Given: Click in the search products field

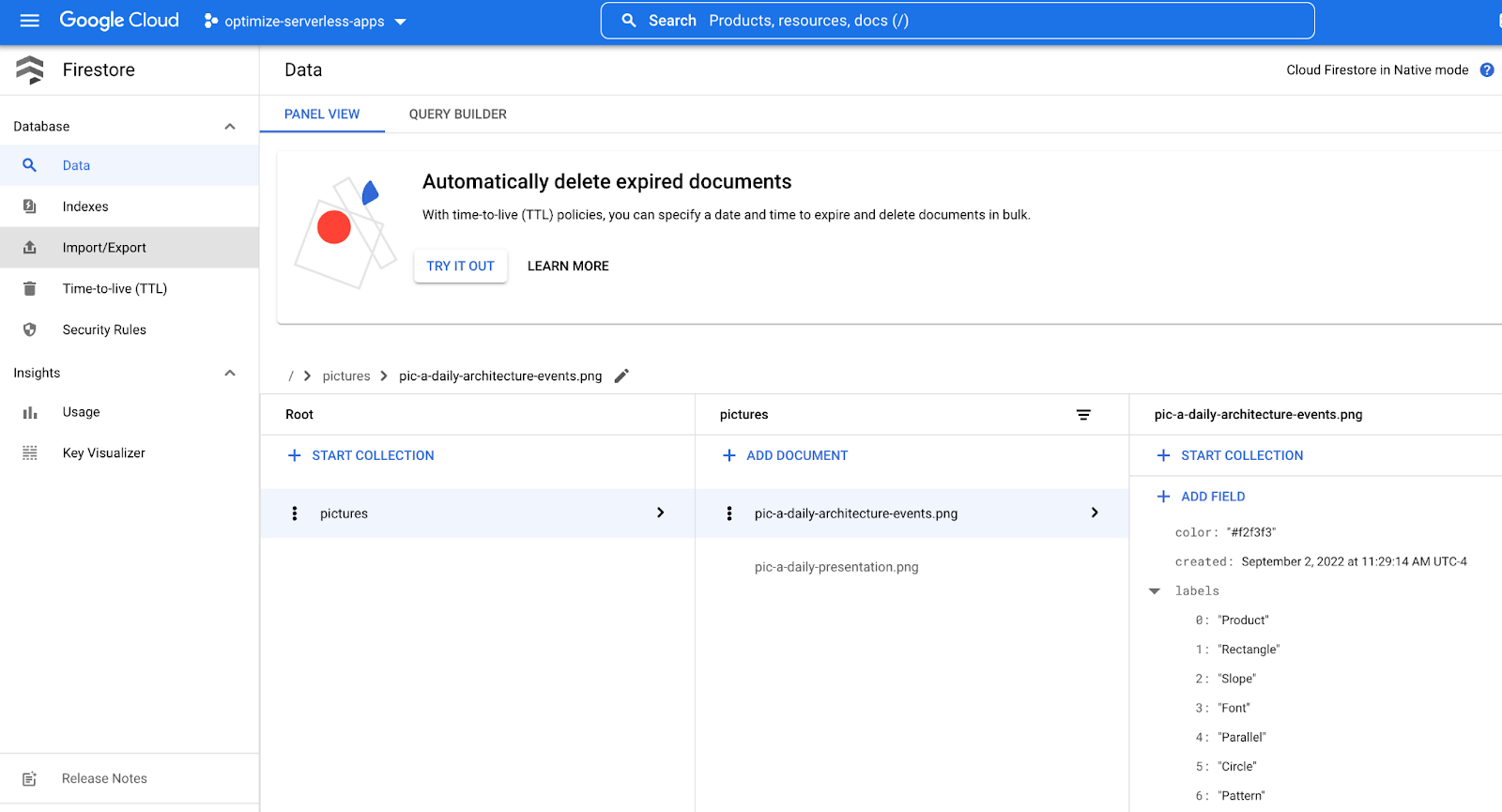Looking at the screenshot, I should coord(958,21).
